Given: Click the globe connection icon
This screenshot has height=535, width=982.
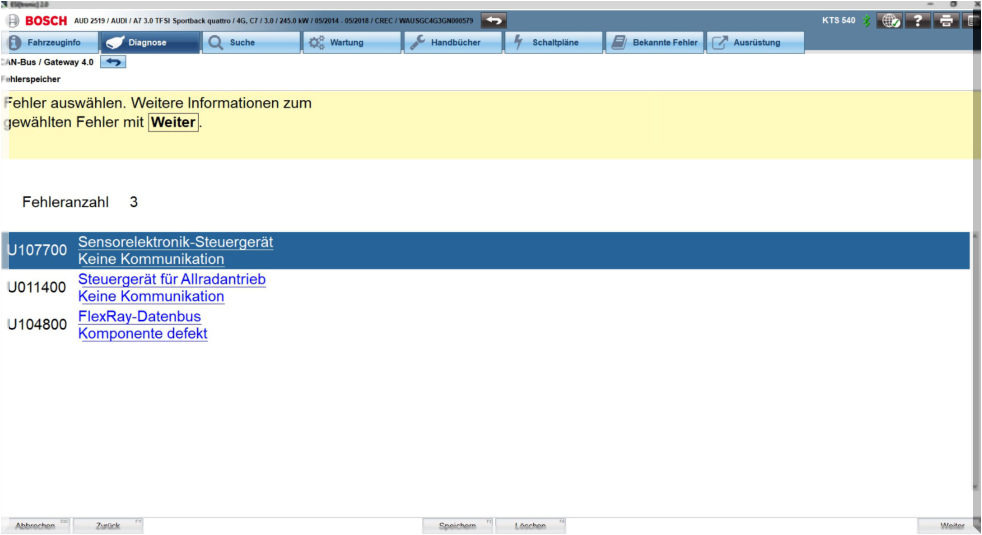Looking at the screenshot, I should 889,20.
